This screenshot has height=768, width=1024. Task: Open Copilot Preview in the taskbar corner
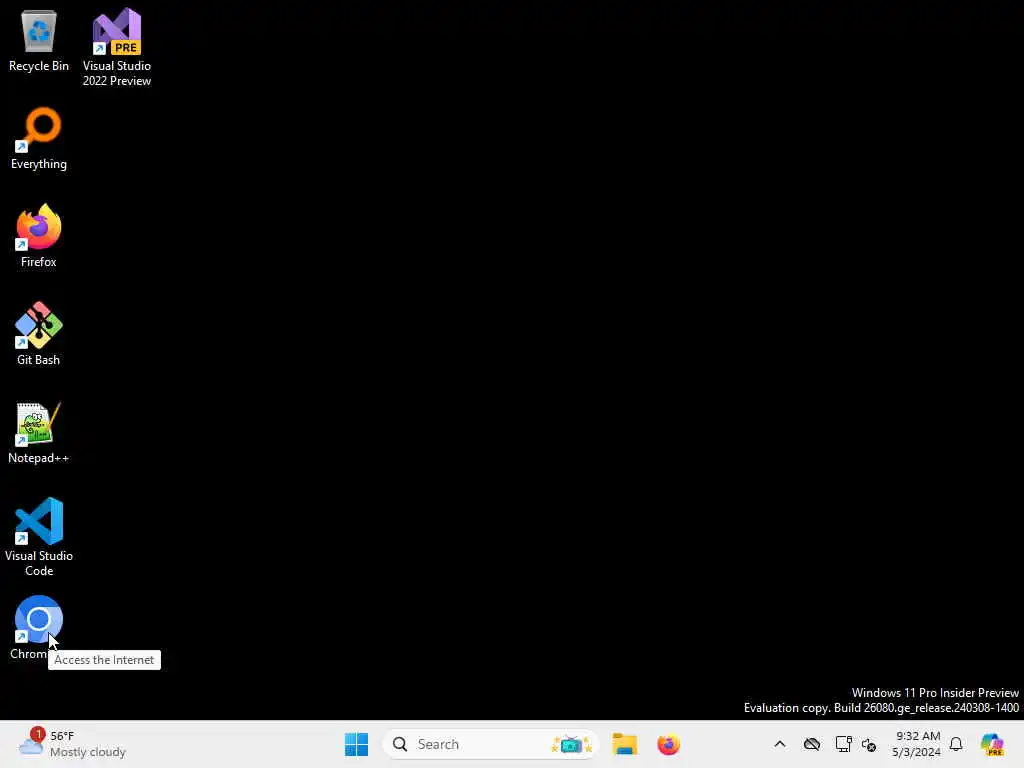coord(992,744)
